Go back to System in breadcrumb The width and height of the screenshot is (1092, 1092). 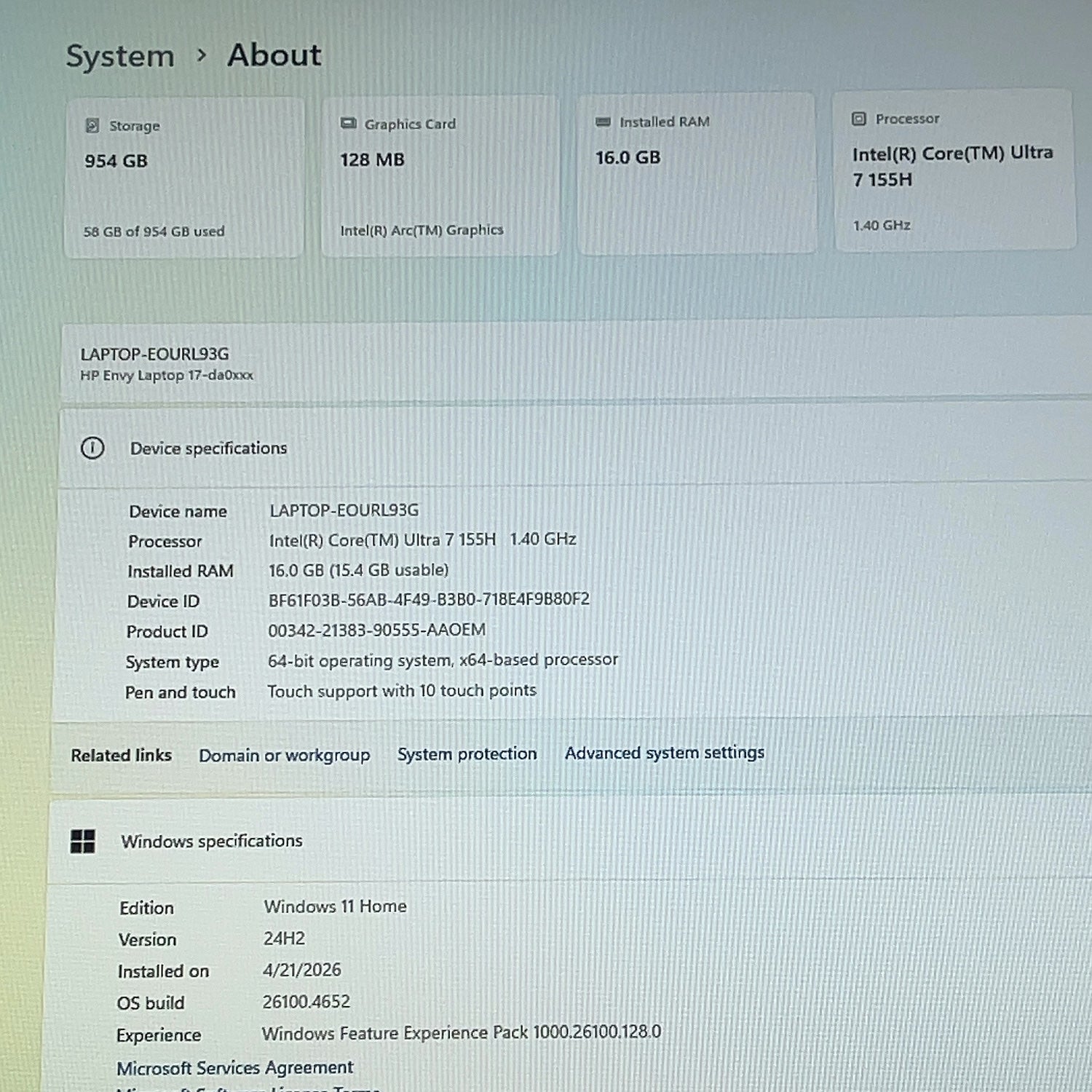pos(120,56)
